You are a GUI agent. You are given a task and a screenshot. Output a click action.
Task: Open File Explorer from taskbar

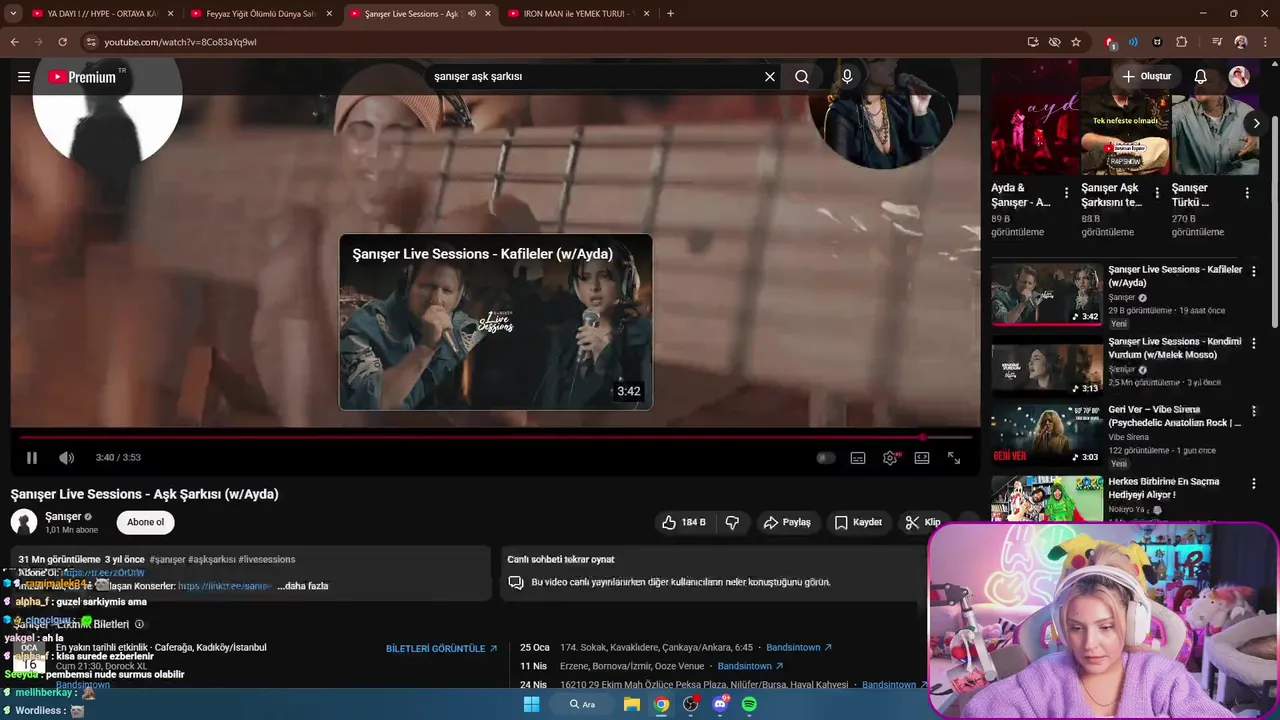(632, 704)
